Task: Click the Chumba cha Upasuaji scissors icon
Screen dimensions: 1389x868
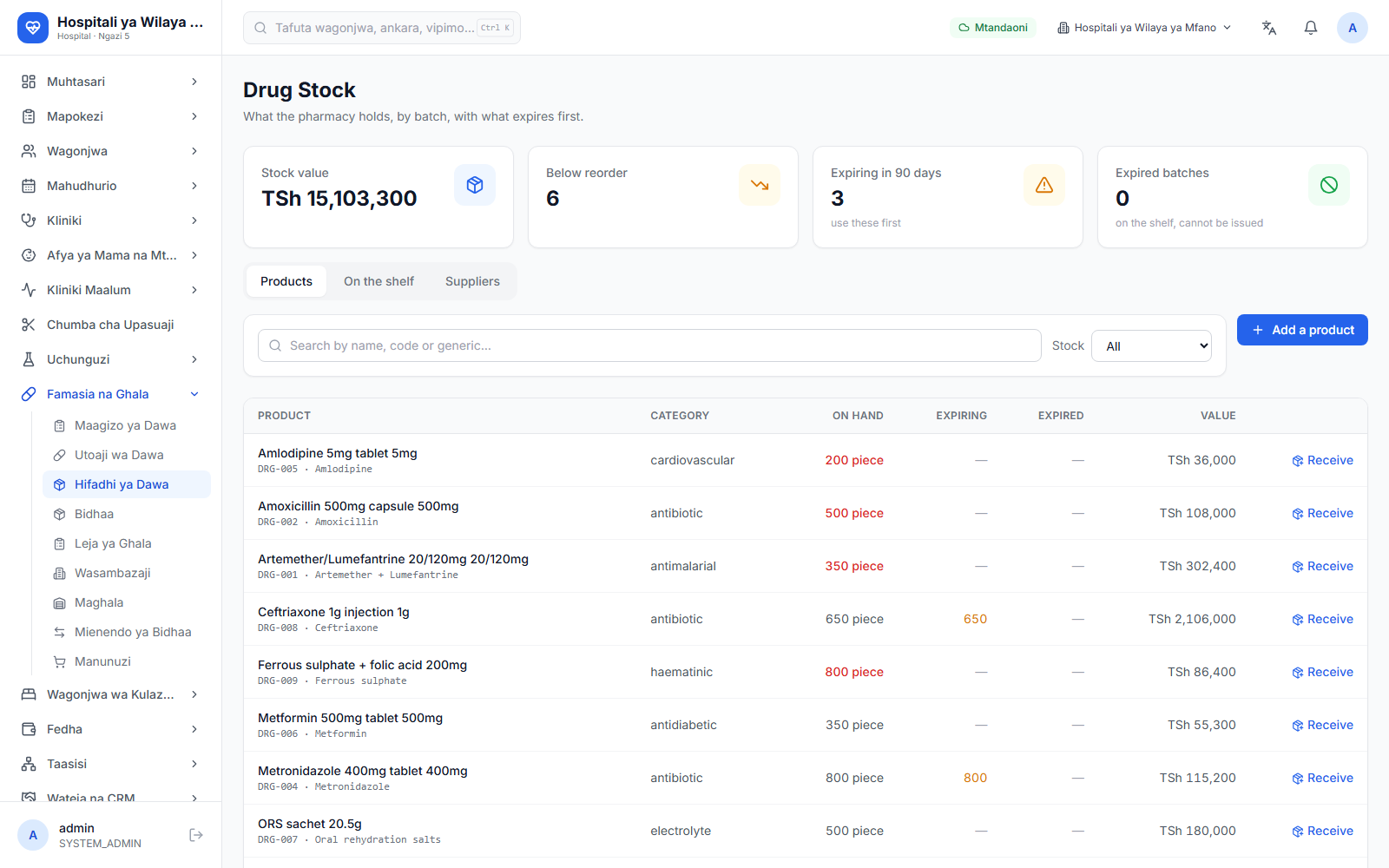Action: click(x=29, y=325)
